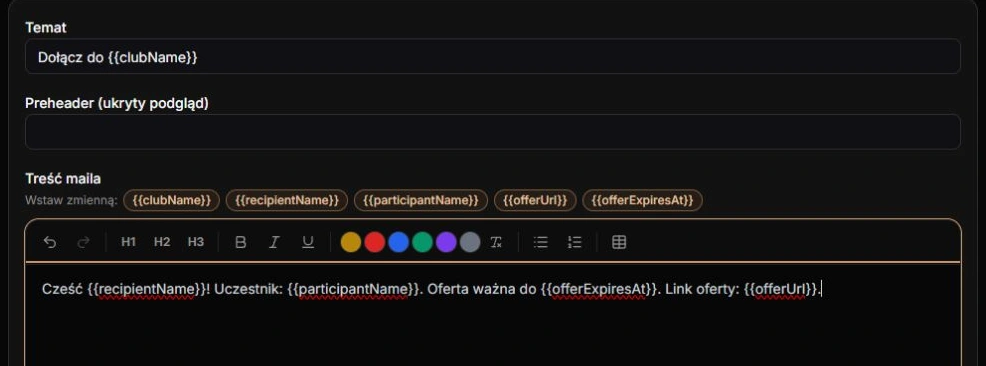The height and width of the screenshot is (366, 986).
Task: Click the undo arrow icon
Action: (x=50, y=242)
